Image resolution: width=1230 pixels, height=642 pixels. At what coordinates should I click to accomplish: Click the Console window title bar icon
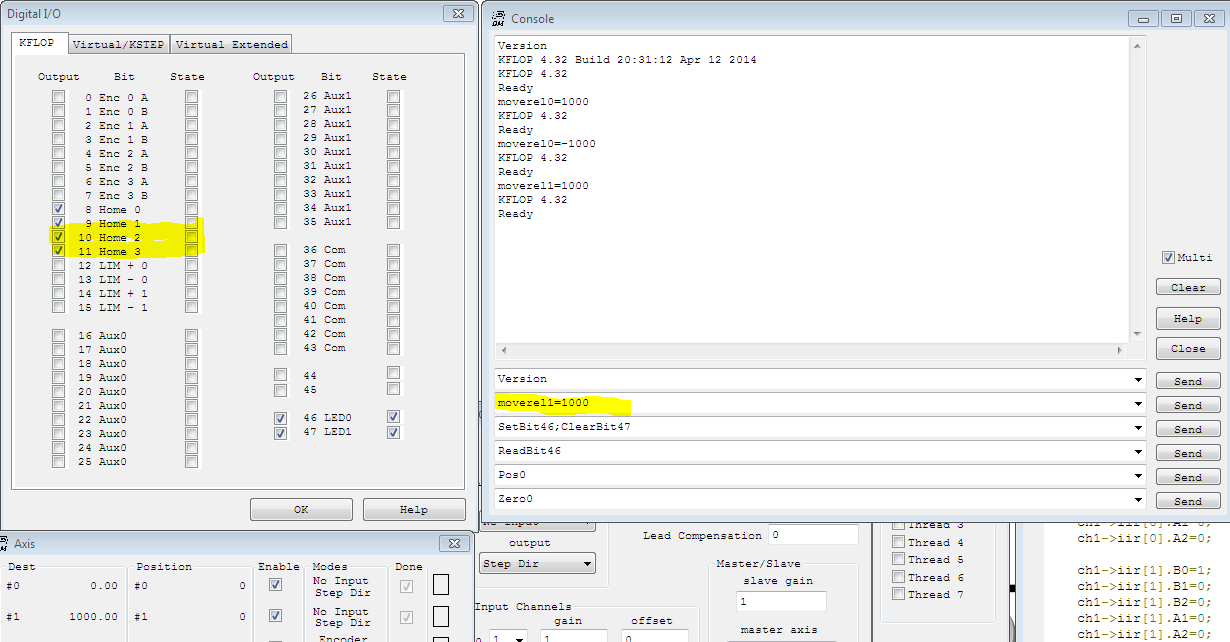[x=497, y=18]
